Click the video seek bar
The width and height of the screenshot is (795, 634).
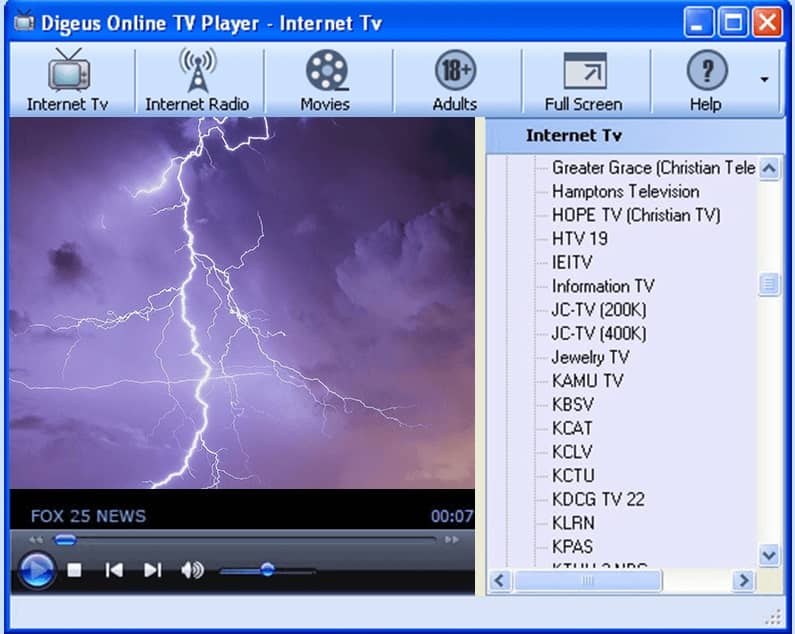pyautogui.click(x=250, y=540)
